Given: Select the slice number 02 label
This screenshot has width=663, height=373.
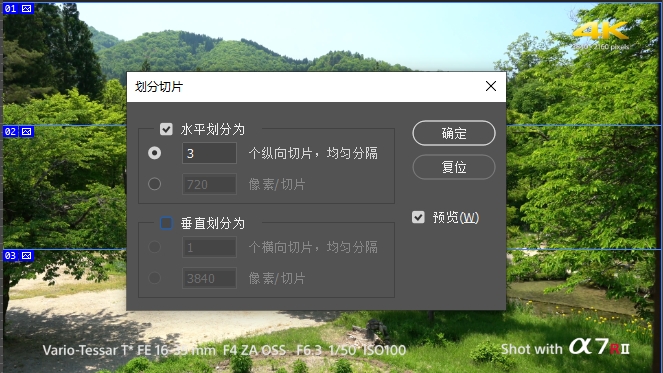Looking at the screenshot, I should pos(11,132).
